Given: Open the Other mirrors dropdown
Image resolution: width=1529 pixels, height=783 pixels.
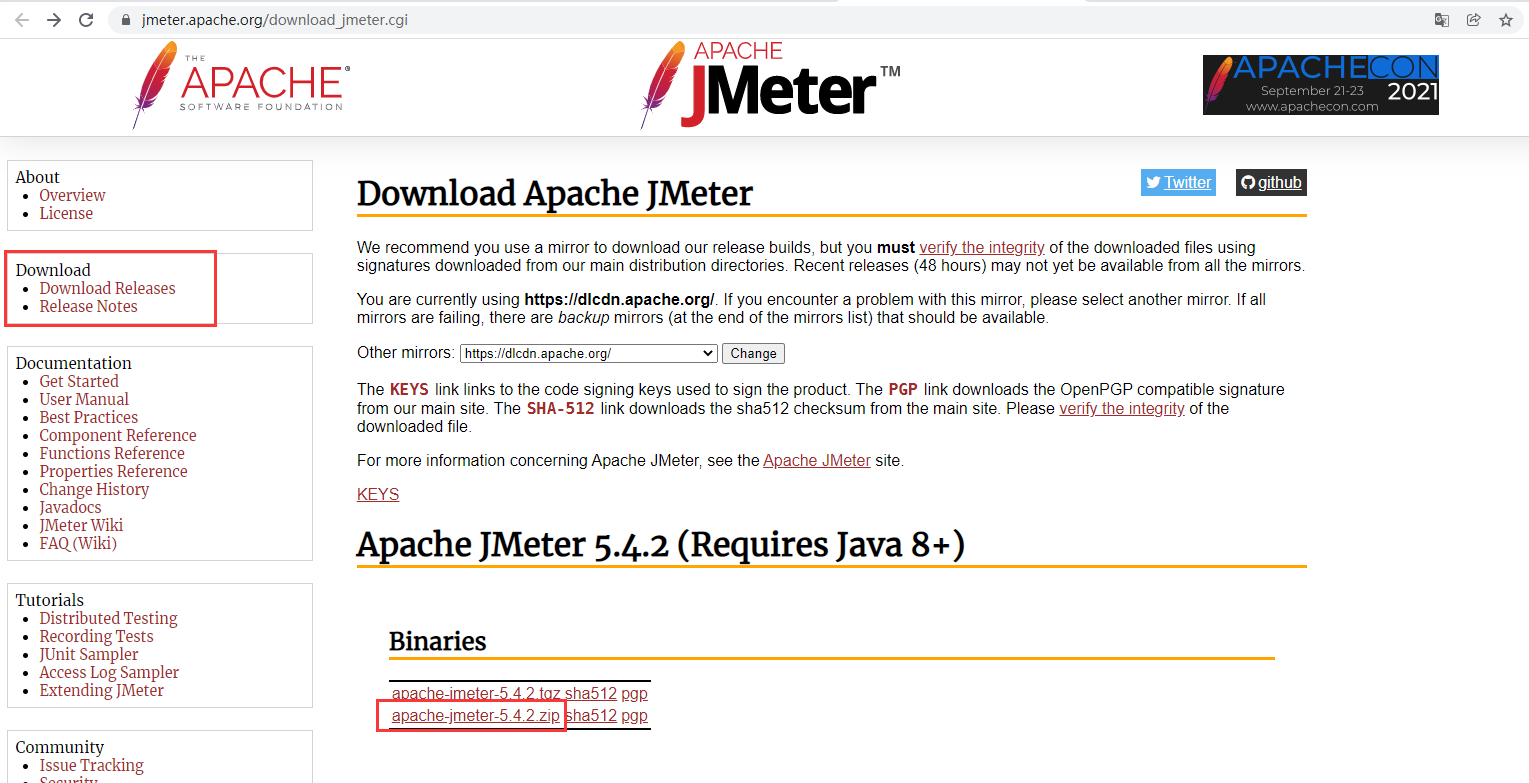Looking at the screenshot, I should tap(589, 353).
